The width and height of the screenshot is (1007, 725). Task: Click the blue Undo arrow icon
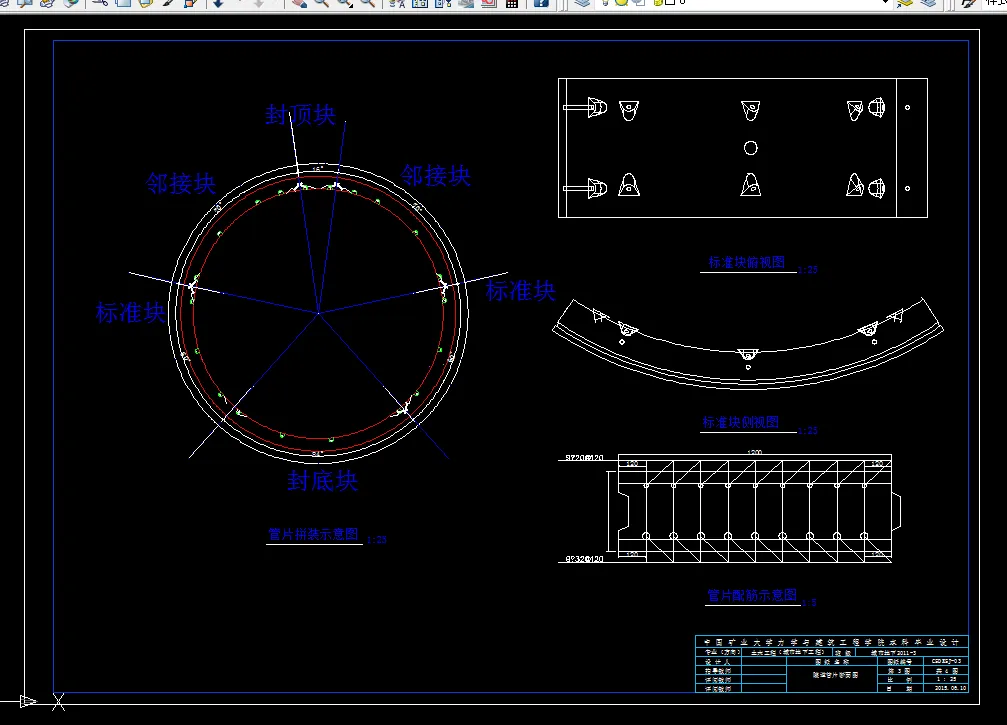pyautogui.click(x=218, y=3)
